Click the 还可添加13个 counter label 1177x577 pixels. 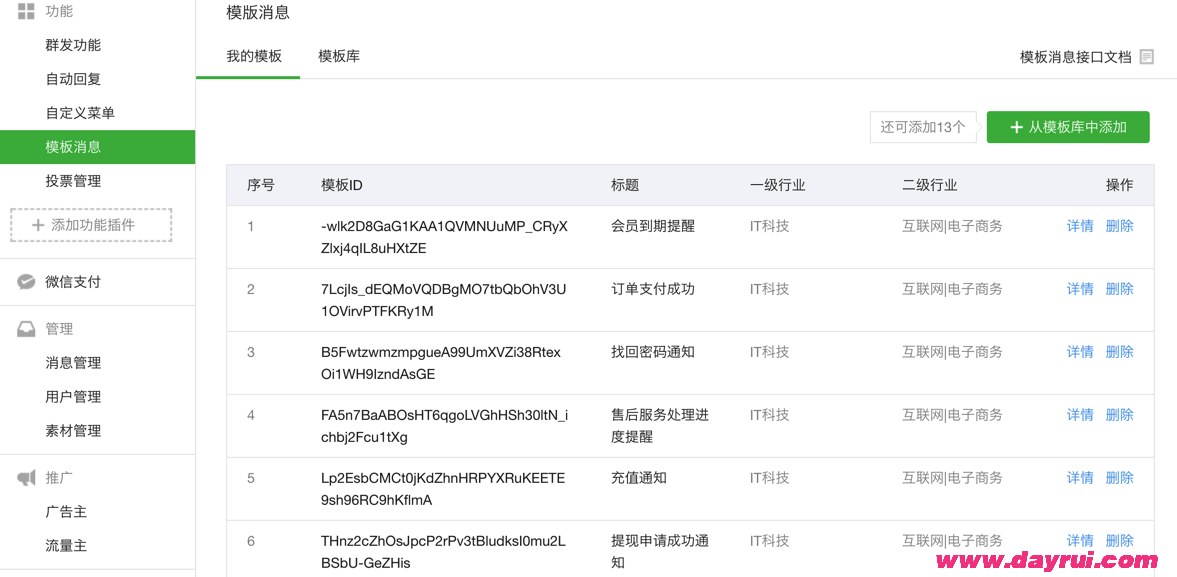pos(921,127)
